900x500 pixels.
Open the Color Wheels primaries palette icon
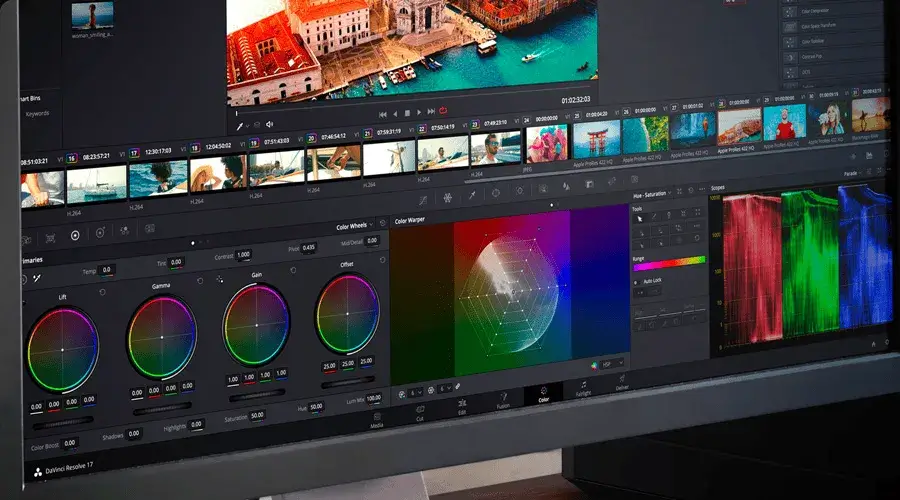click(75, 235)
